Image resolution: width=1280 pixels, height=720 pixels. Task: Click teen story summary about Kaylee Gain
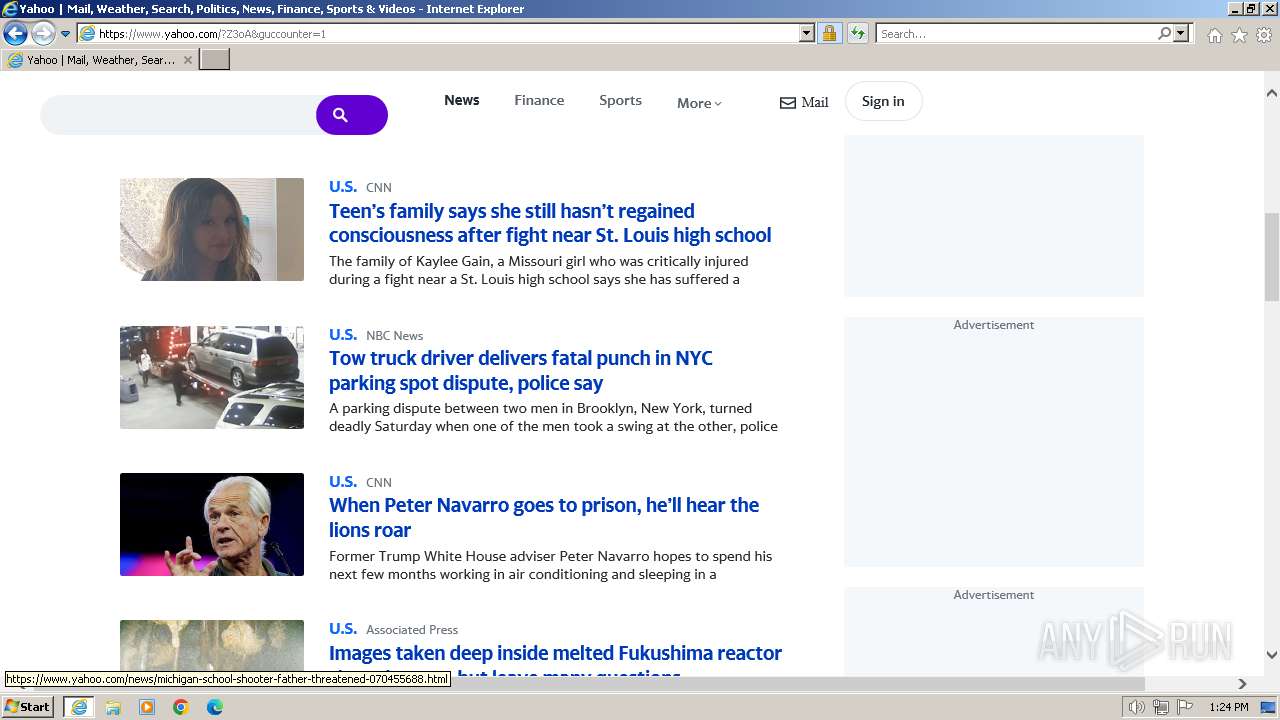[x=538, y=270]
